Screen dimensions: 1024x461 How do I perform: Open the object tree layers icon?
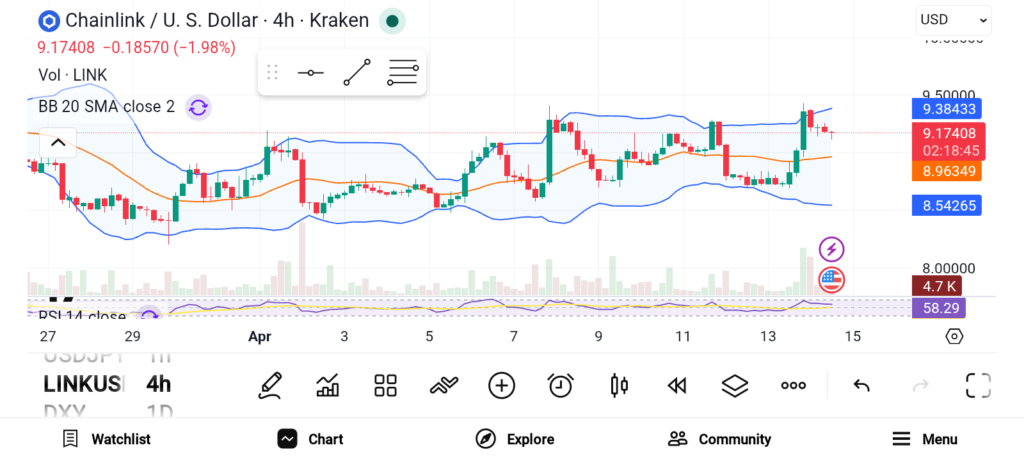tap(735, 385)
